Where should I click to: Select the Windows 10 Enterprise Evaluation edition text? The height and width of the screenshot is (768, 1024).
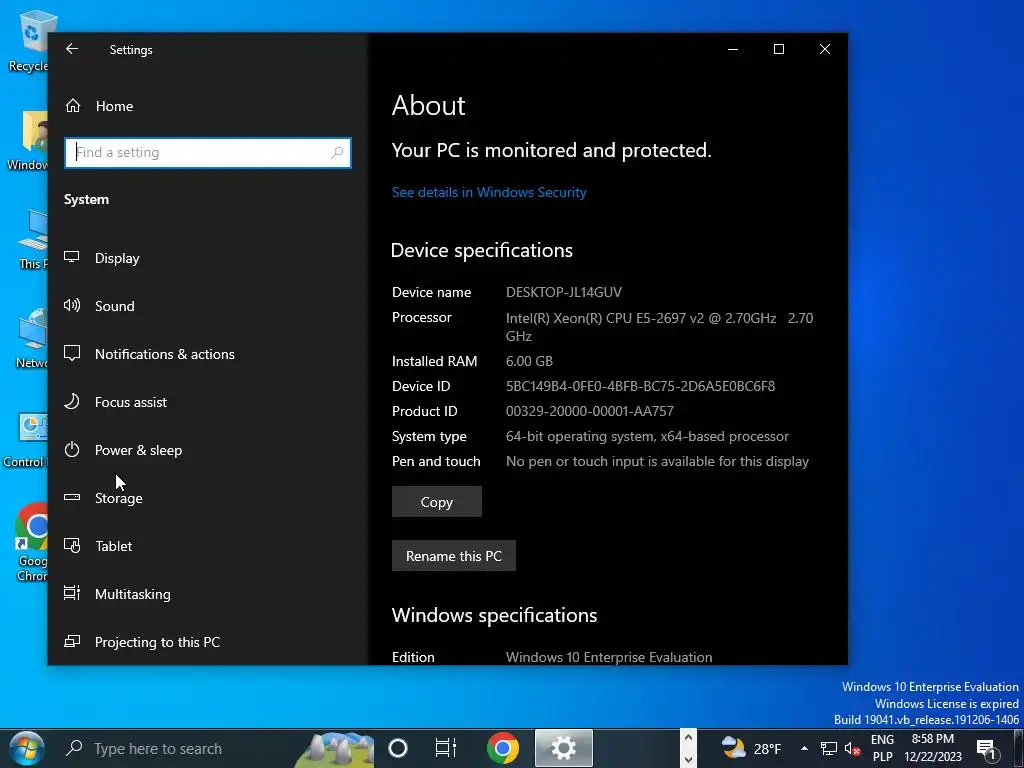[609, 657]
